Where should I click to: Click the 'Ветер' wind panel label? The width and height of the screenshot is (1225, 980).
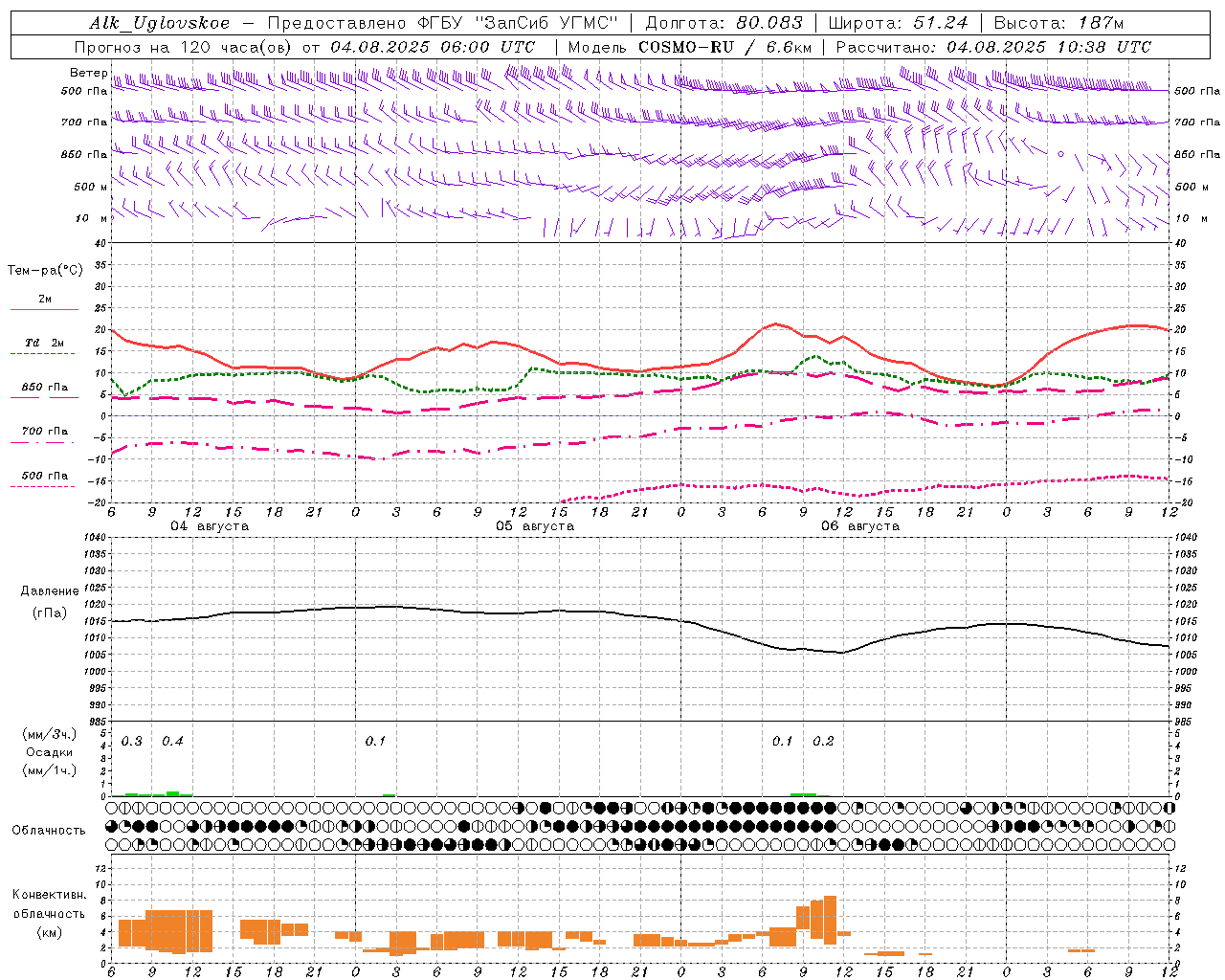pyautogui.click(x=88, y=73)
